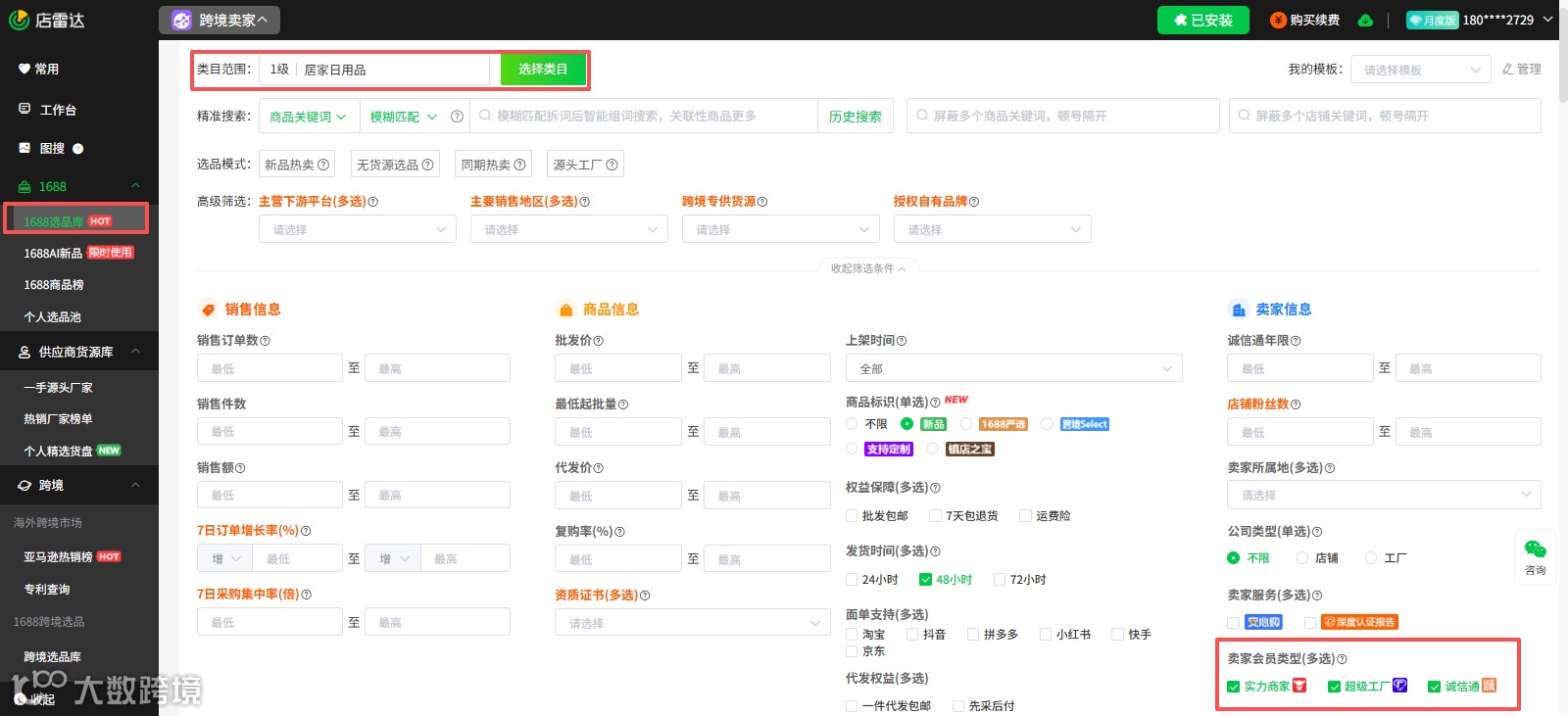Screen dimensions: 1568x716
Task: Open the 模糊匹配 dropdown
Action: pos(404,116)
